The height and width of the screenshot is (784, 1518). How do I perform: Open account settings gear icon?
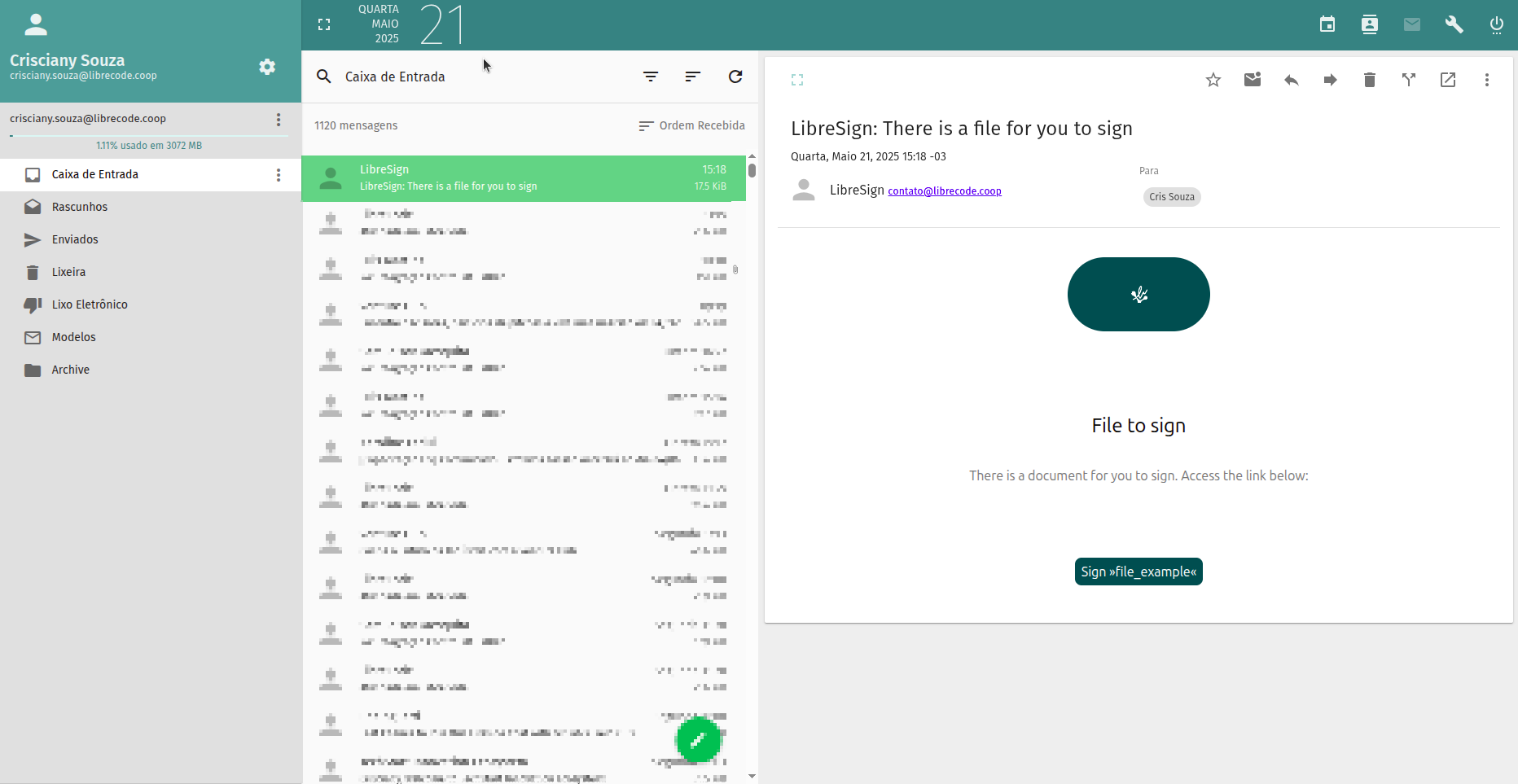coord(267,67)
